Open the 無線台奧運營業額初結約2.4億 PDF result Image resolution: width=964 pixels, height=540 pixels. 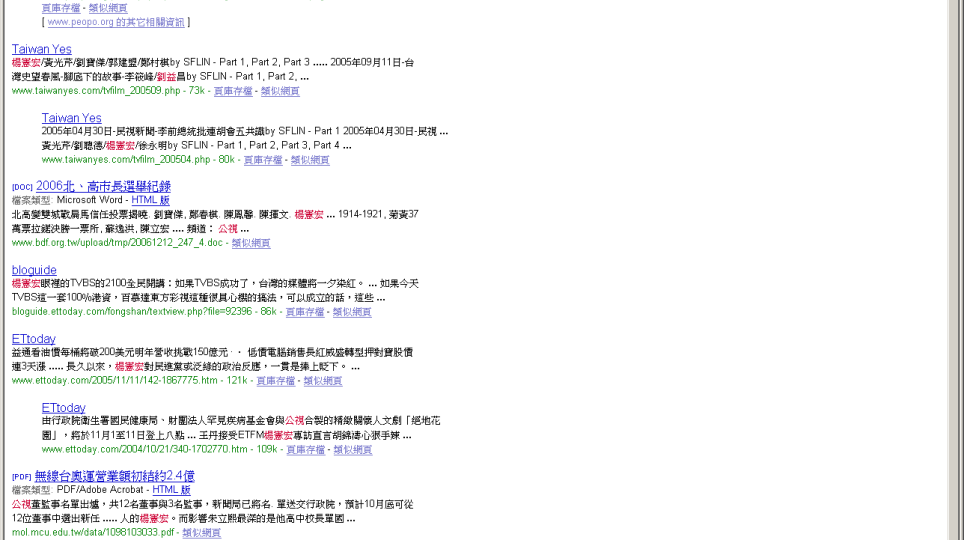point(114,477)
